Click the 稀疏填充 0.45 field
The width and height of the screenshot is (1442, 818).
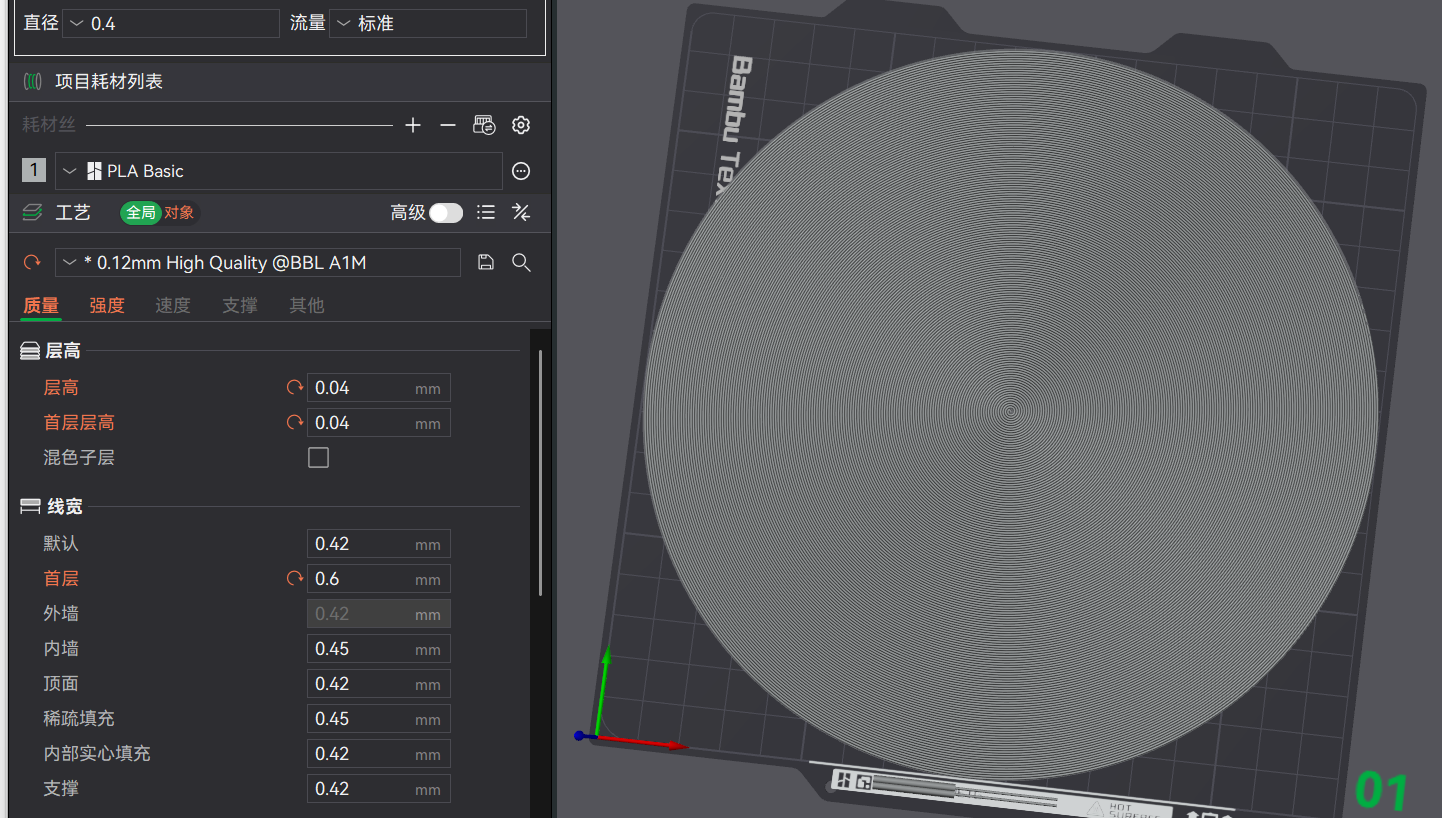click(379, 718)
